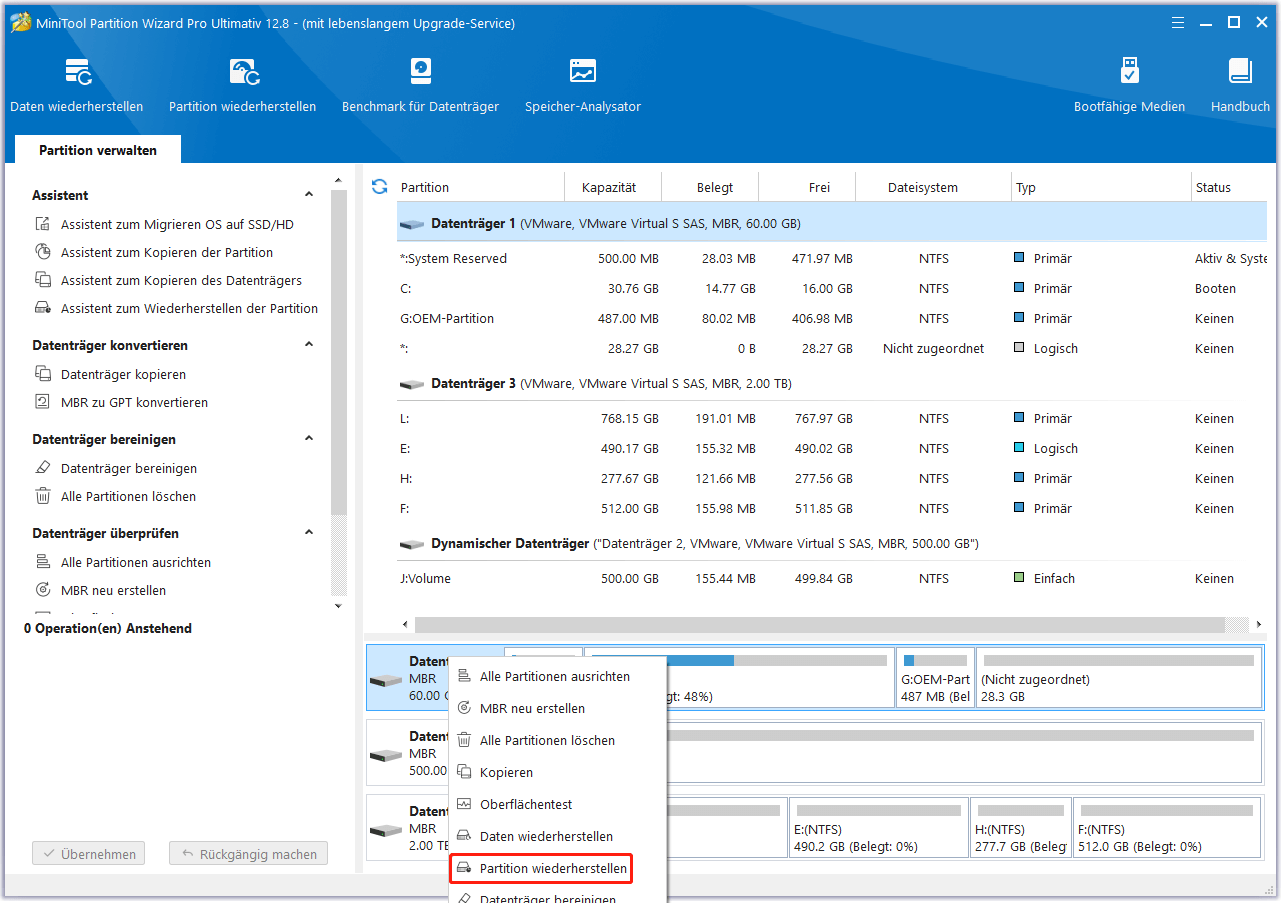Select the Partition verwalten tab
Image resolution: width=1283 pixels, height=903 pixels.
pyautogui.click(x=98, y=150)
